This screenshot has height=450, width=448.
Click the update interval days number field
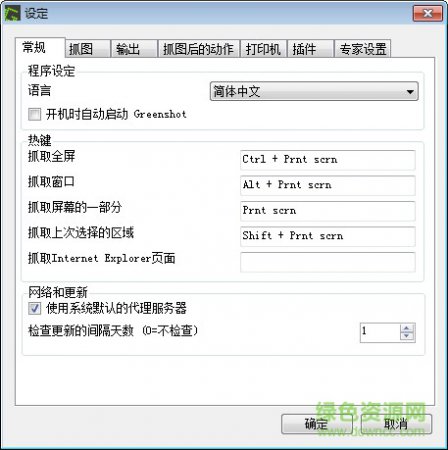(380, 332)
